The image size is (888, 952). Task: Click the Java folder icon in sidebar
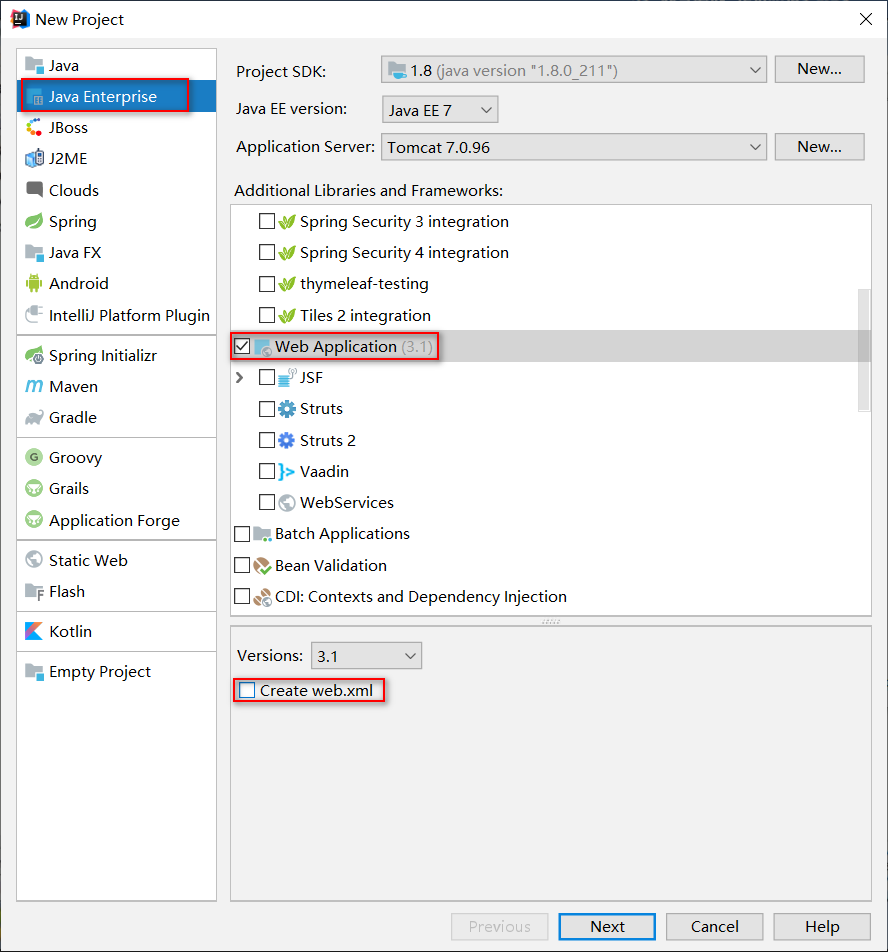click(34, 65)
